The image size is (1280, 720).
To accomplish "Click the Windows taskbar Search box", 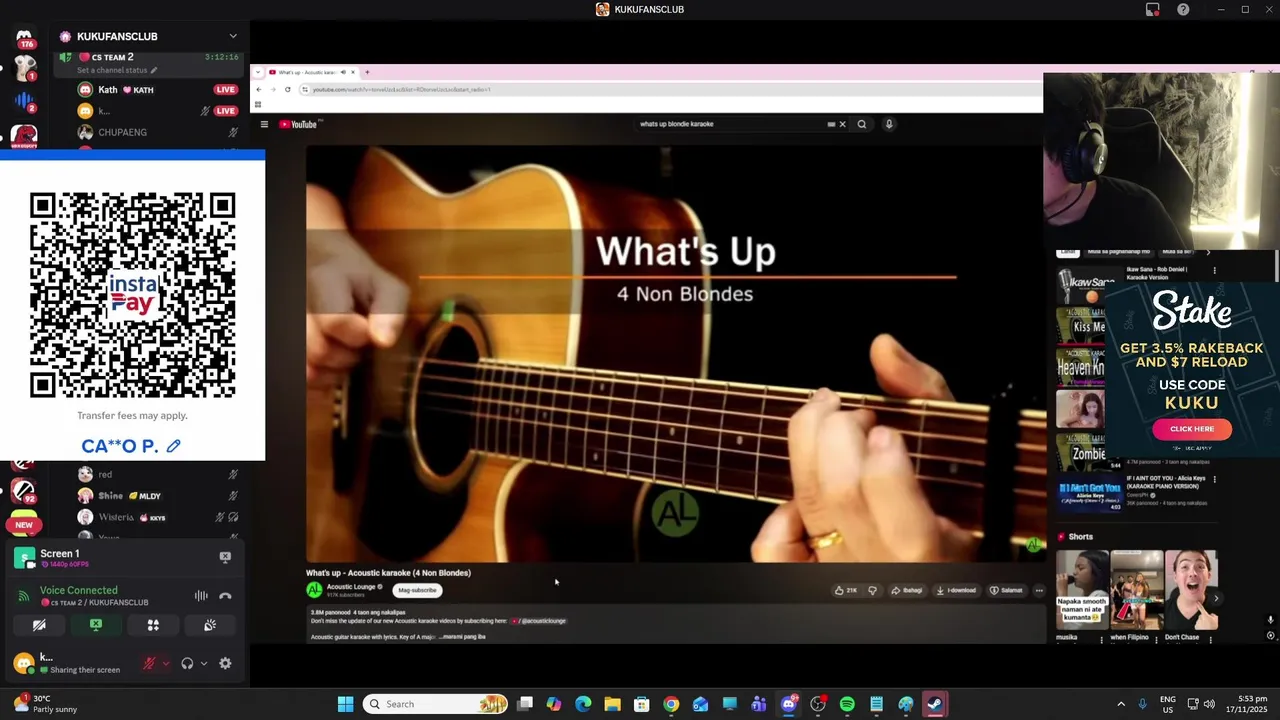I will 436,704.
